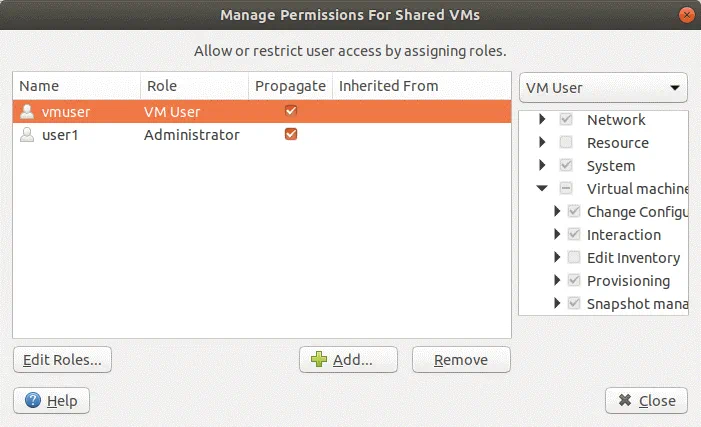Expand the Provisioning privilege node
The width and height of the screenshot is (701, 427).
coord(557,281)
